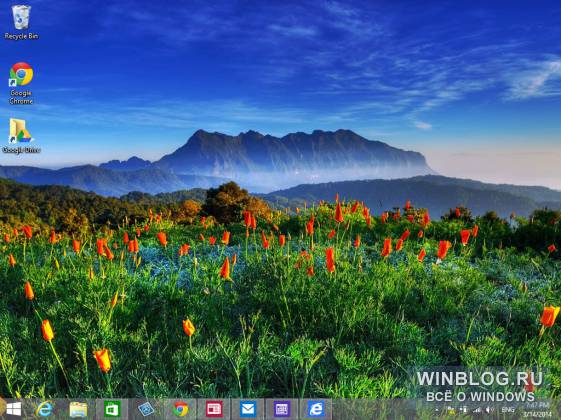Show hidden system tray icons

(x=437, y=410)
